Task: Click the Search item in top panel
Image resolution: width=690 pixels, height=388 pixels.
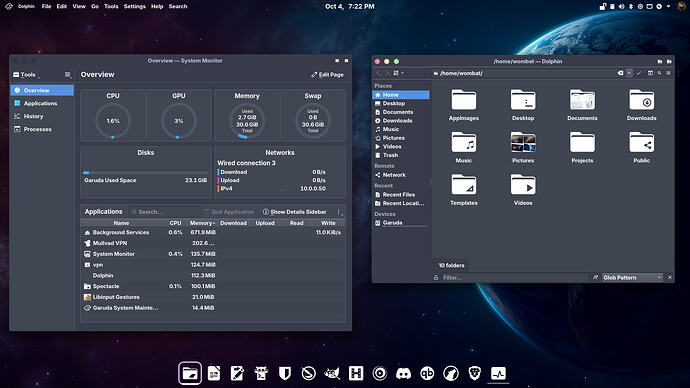Action: coord(178,6)
